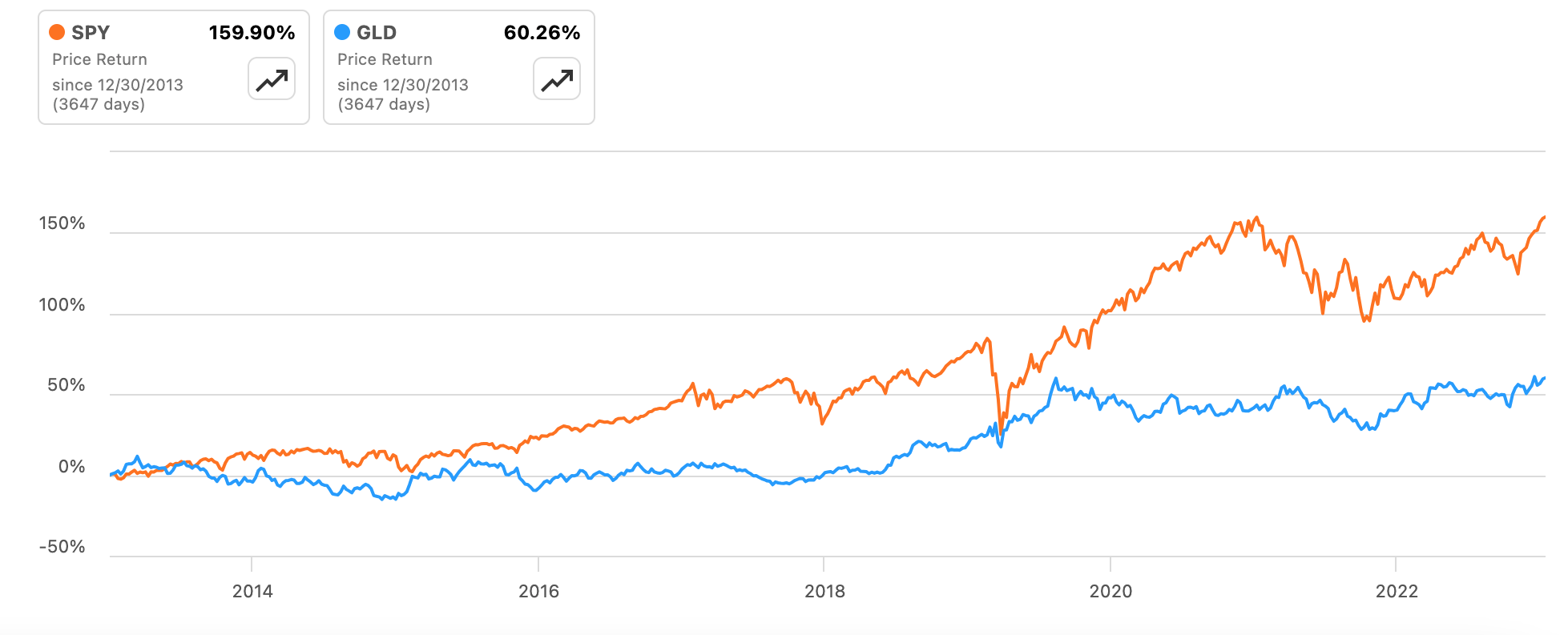Open chart options via the GLD sparkline icon

pyautogui.click(x=556, y=78)
